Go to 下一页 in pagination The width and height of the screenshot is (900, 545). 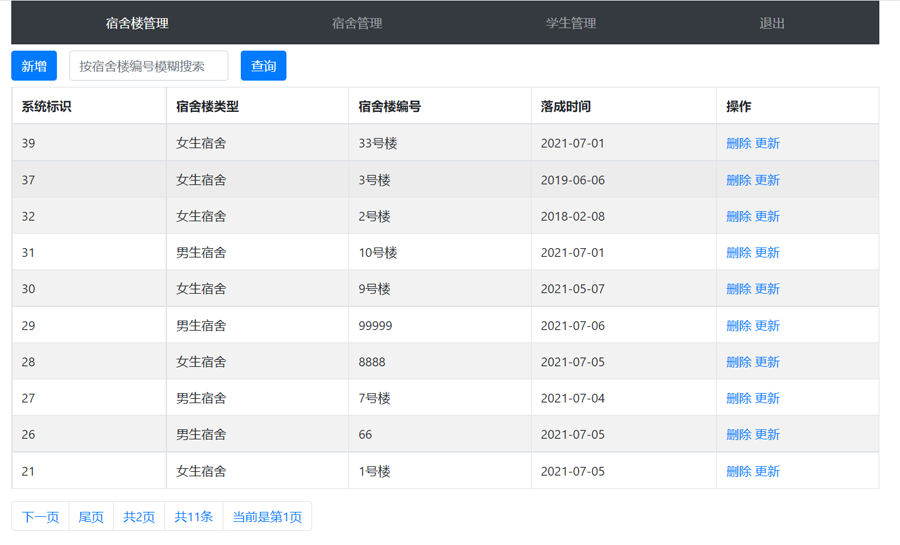click(40, 517)
